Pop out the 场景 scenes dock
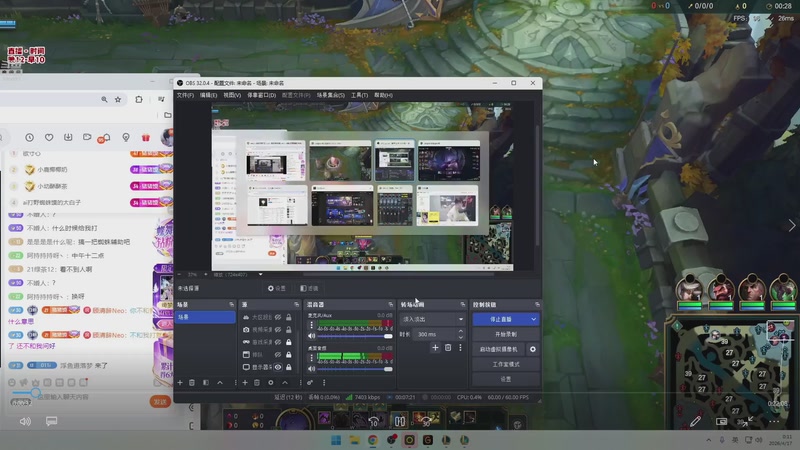 (x=232, y=304)
